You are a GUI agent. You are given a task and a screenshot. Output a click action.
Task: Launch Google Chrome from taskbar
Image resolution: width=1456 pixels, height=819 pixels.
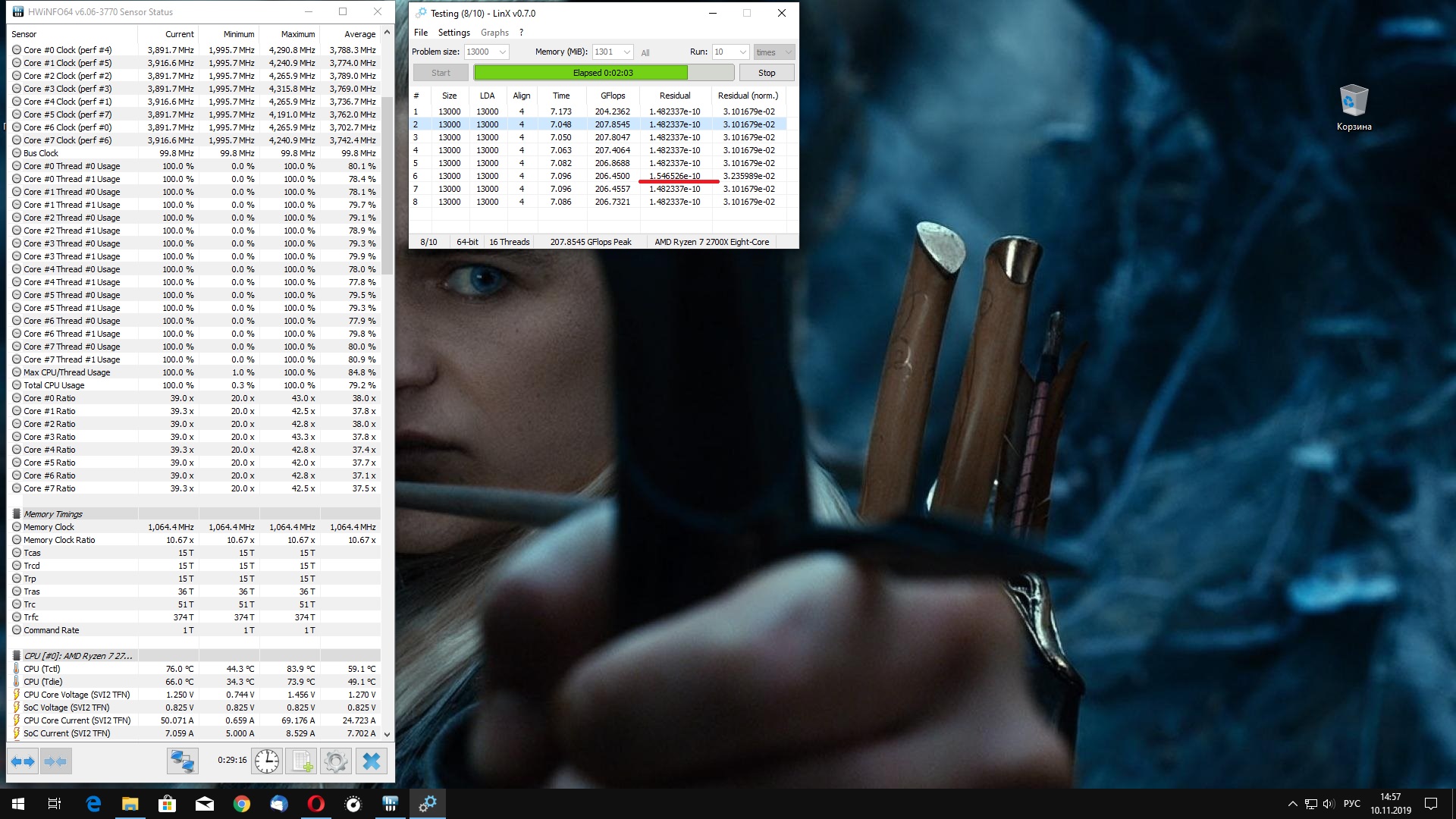[x=242, y=804]
